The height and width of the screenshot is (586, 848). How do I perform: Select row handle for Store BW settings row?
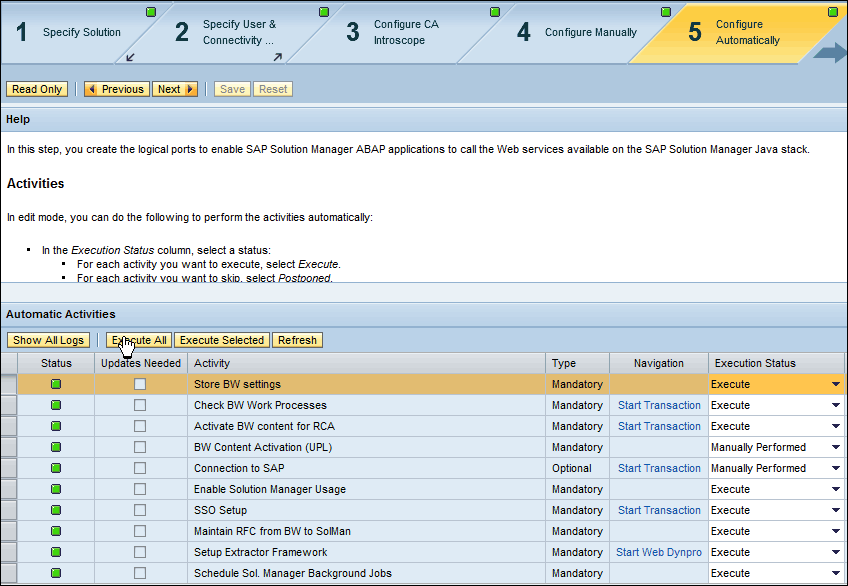(8, 384)
